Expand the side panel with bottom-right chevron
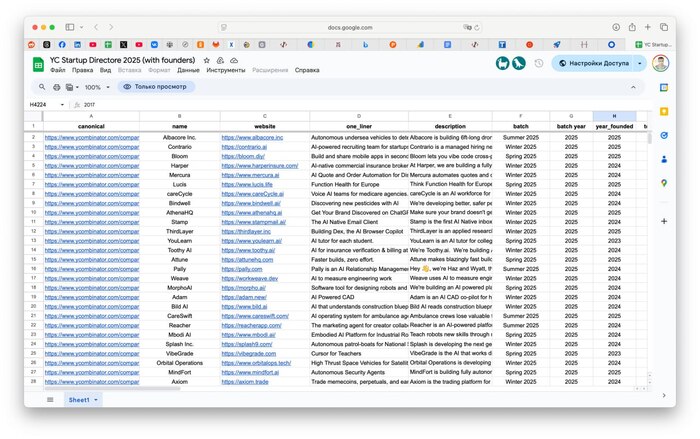Screen dimensions: 700x439 664,395
